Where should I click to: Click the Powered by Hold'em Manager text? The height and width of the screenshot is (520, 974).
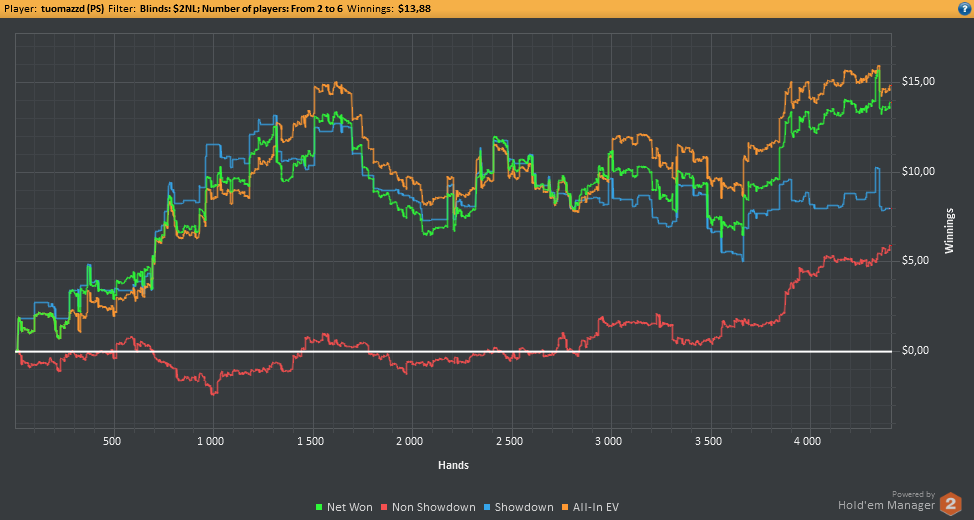(886, 500)
